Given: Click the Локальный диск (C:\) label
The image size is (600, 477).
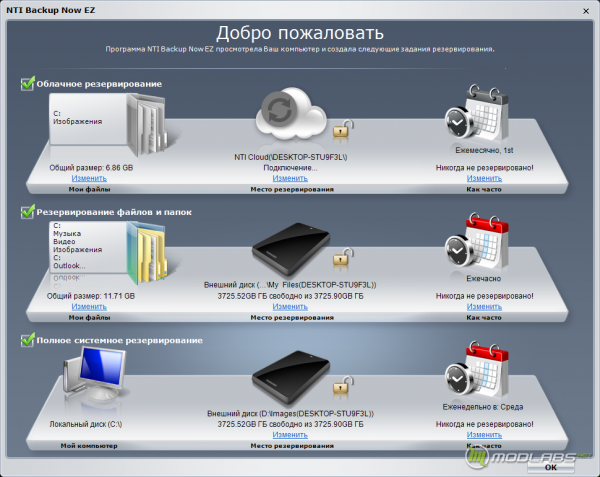Looking at the screenshot, I should point(86,424).
